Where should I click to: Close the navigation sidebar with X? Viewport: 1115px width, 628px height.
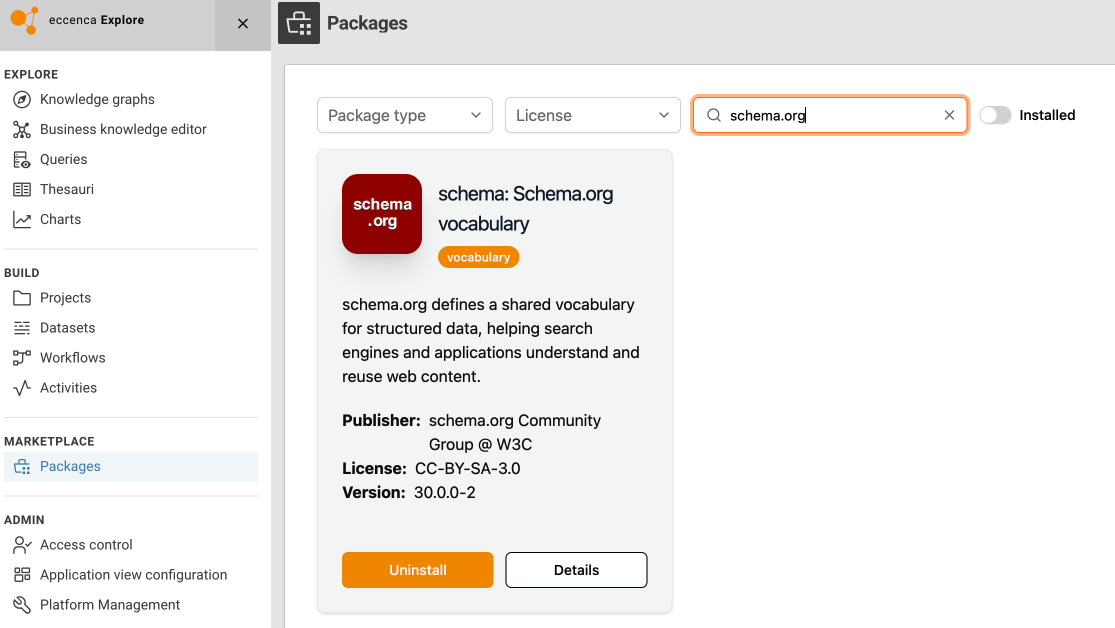(242, 23)
